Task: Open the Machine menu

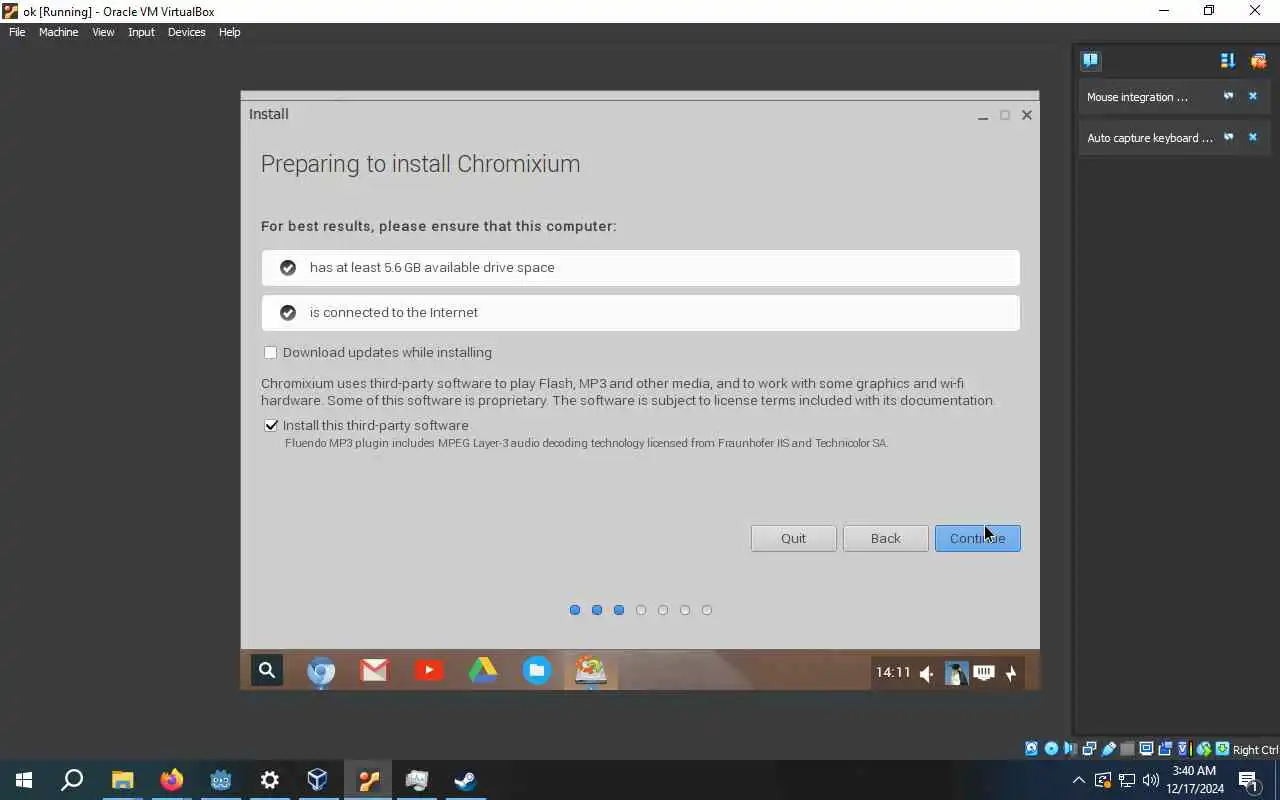Action: (x=58, y=32)
